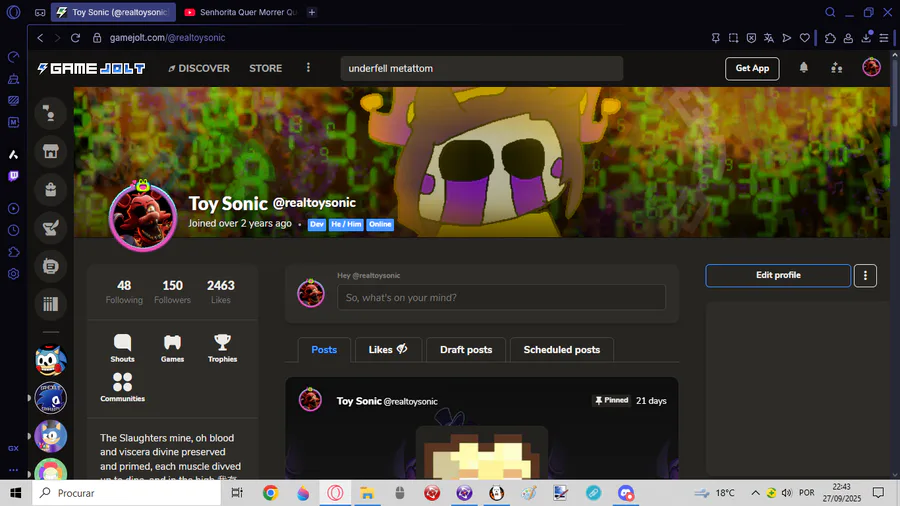This screenshot has width=900, height=506.
Task: Switch to the Posts tab
Action: click(x=324, y=350)
